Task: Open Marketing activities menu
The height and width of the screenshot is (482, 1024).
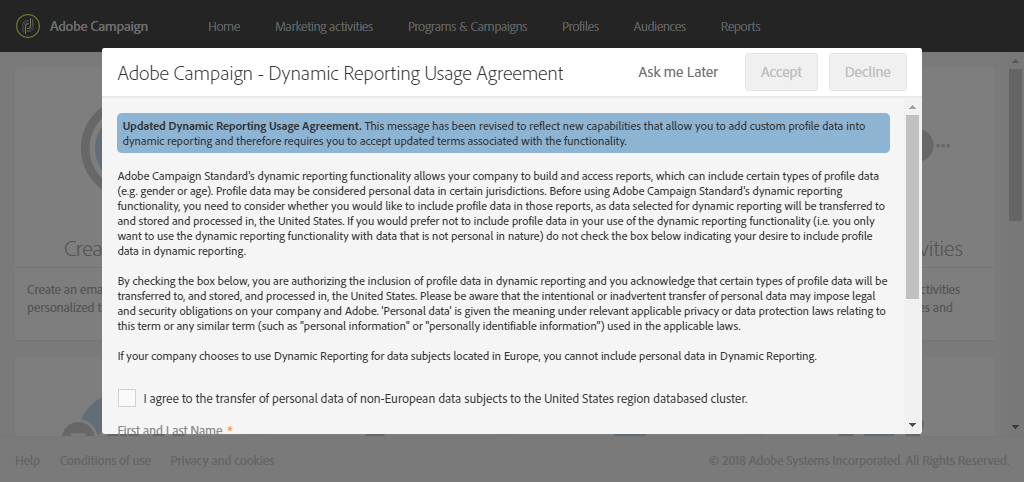Action: point(324,27)
